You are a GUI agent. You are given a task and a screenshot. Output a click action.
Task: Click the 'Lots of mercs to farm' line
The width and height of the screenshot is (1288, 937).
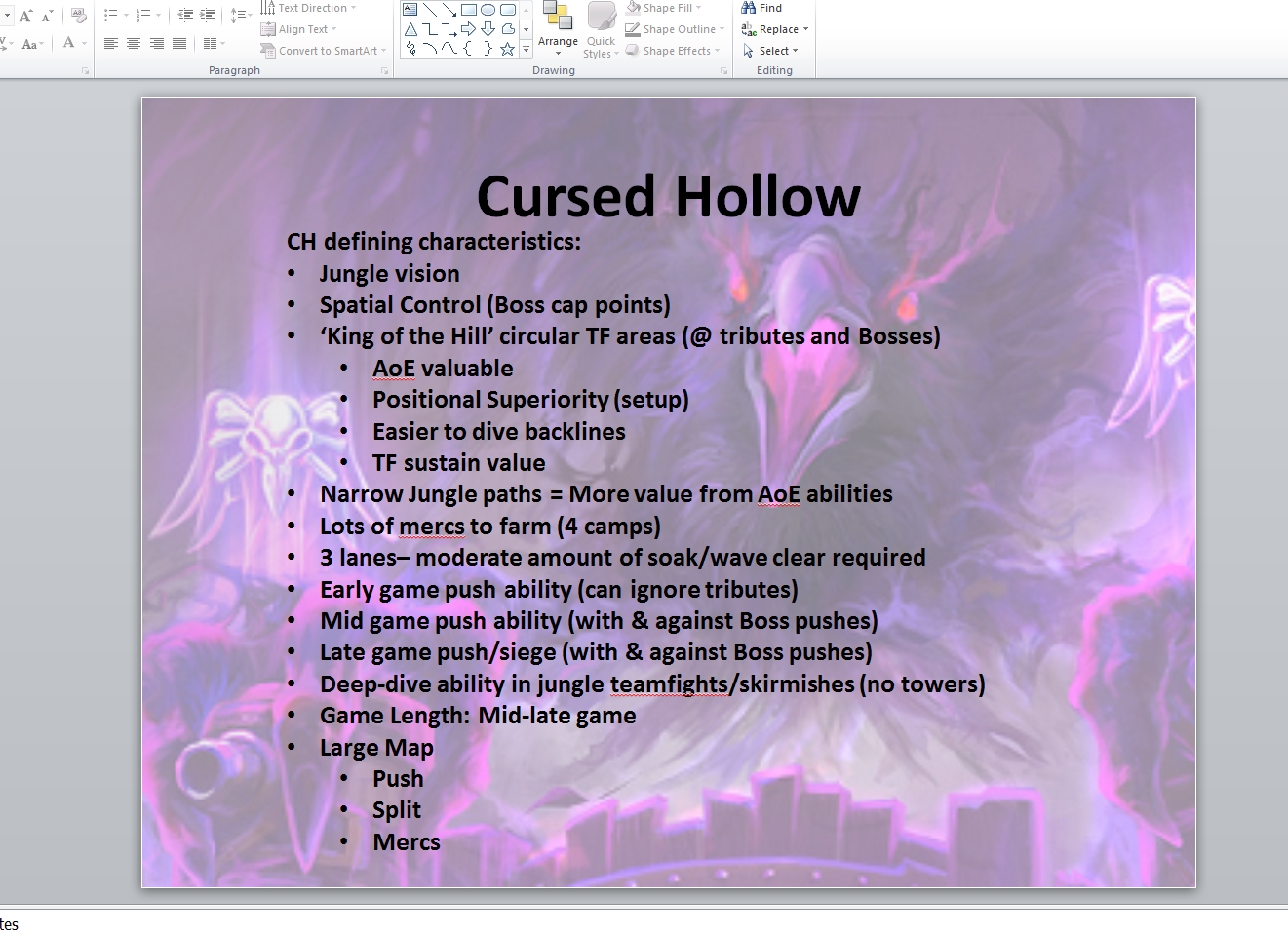click(x=490, y=527)
